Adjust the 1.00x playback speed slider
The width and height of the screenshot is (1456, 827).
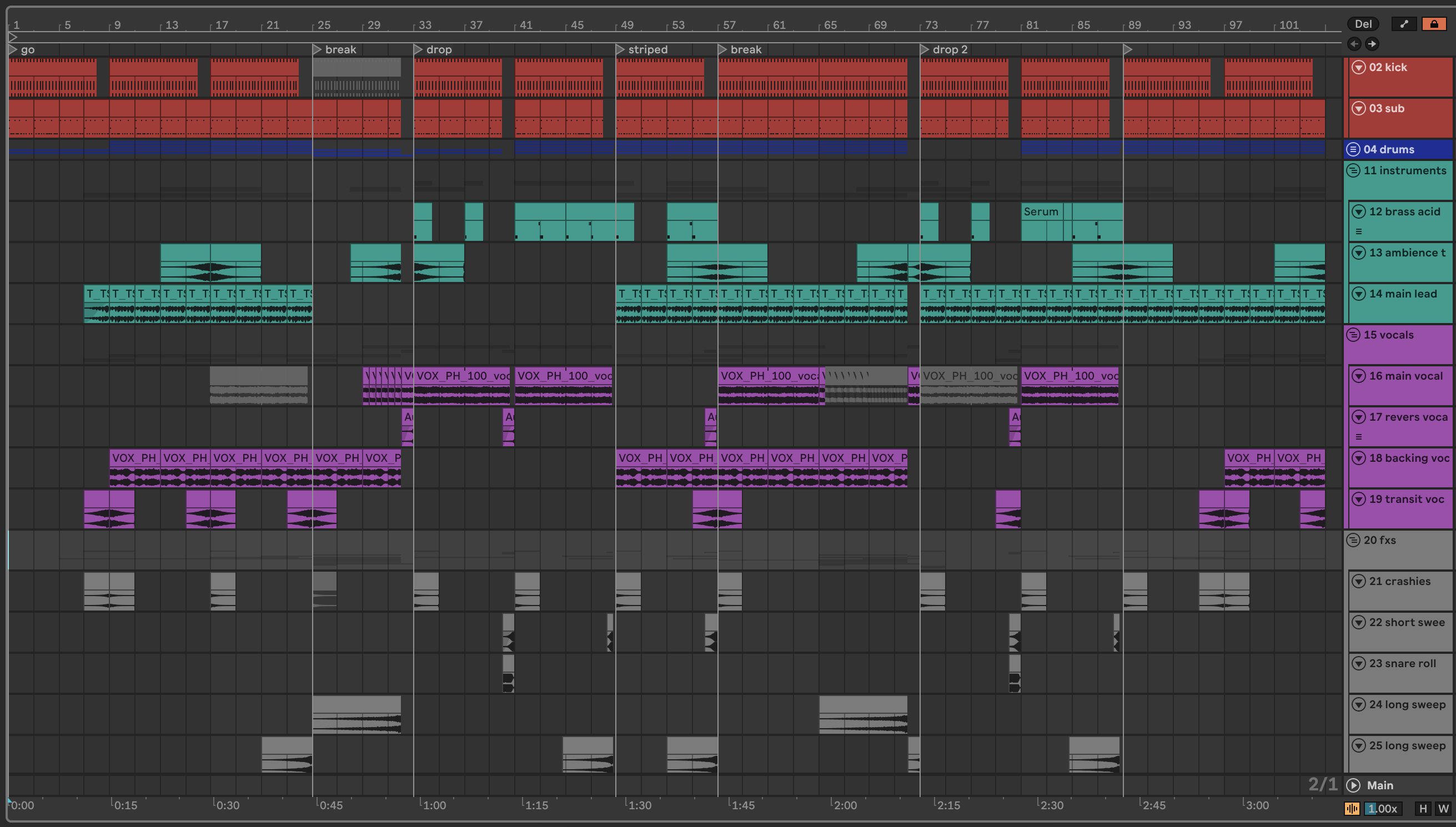(x=1383, y=808)
